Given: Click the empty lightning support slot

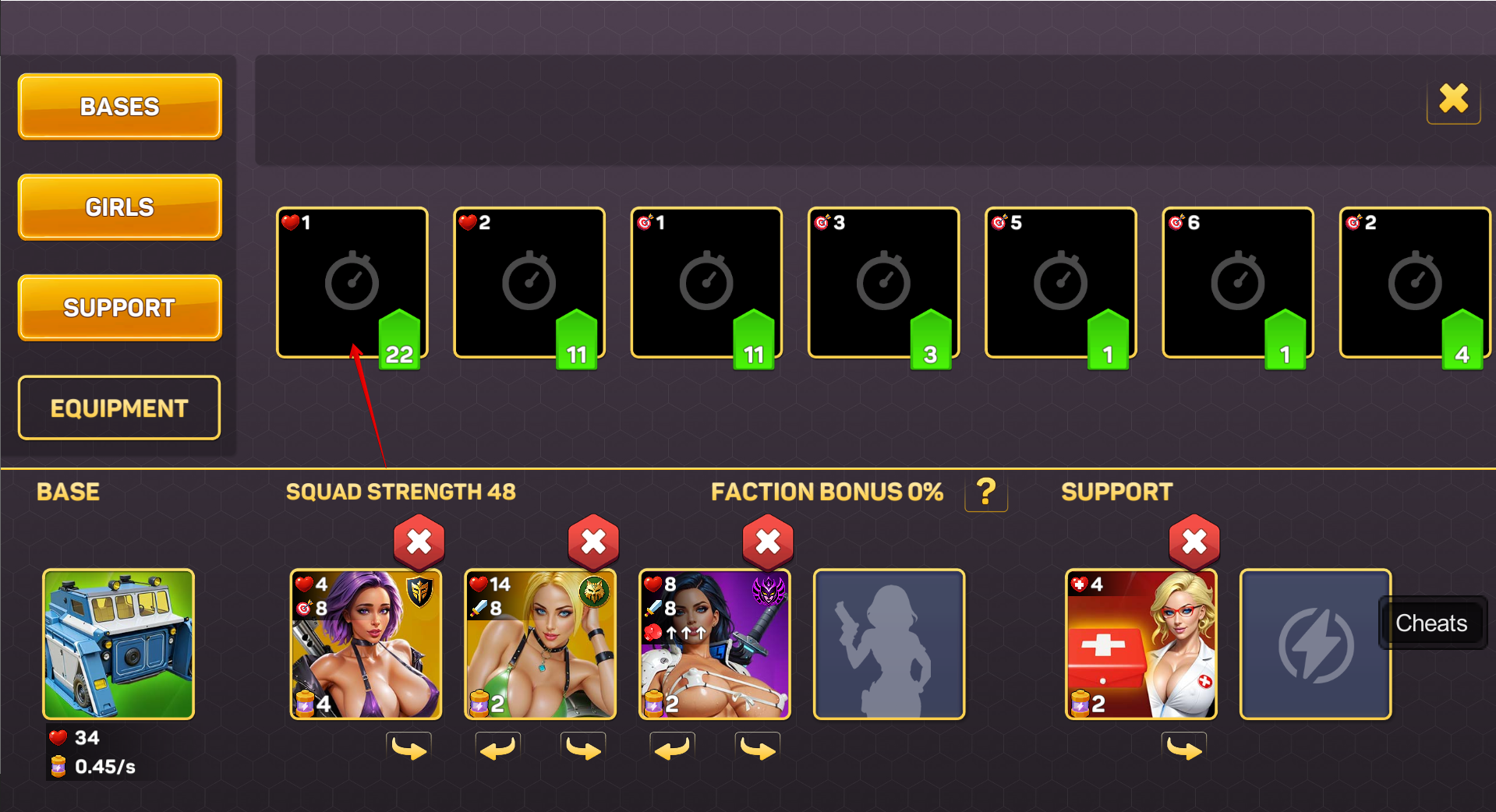Looking at the screenshot, I should click(1315, 644).
